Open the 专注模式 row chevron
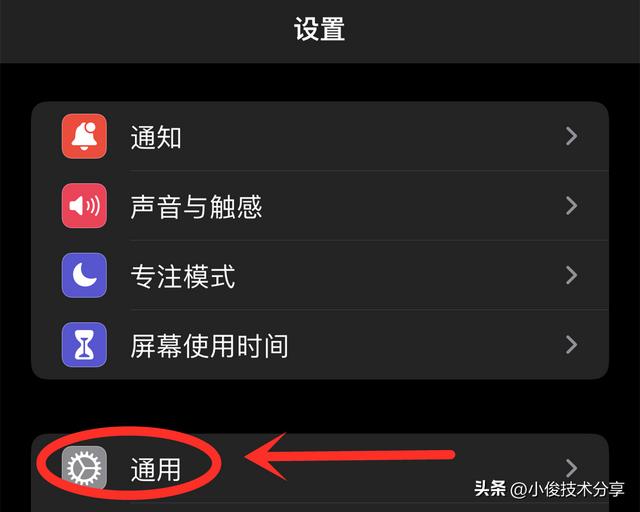Viewport: 640px width, 512px height. click(x=571, y=275)
